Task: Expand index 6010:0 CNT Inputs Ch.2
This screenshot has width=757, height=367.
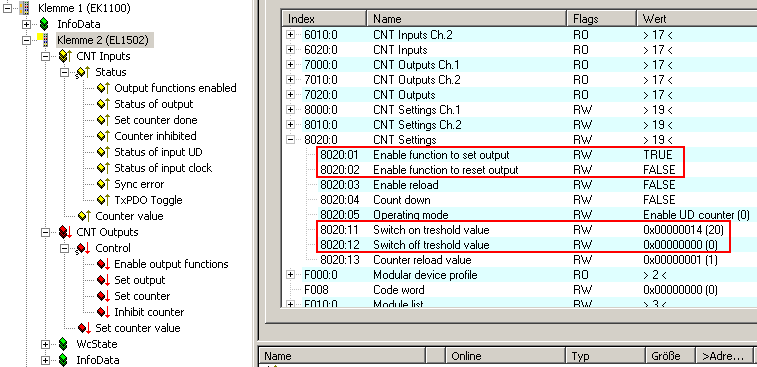Action: 291,35
